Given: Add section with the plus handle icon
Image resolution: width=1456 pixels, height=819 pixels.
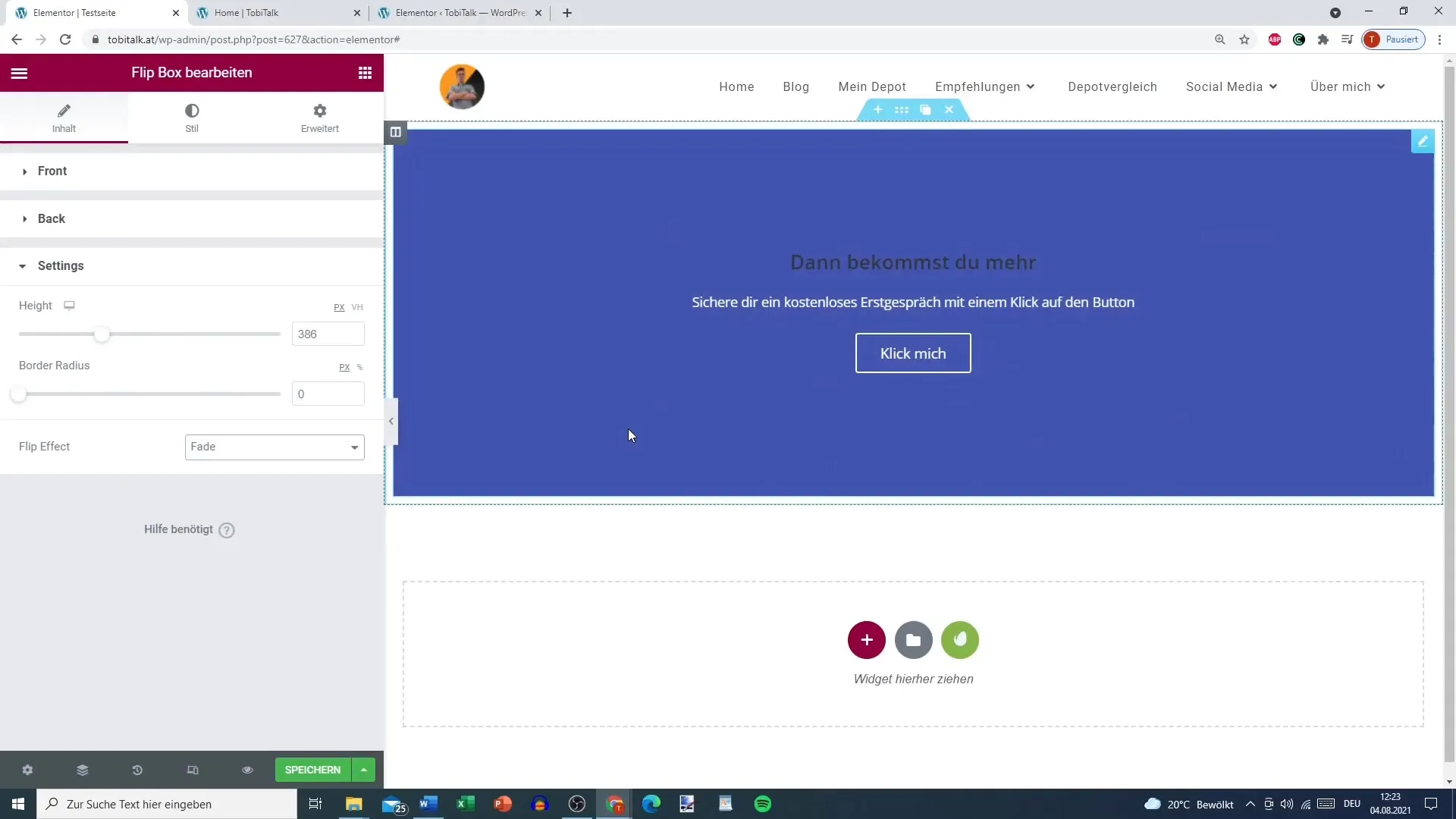Looking at the screenshot, I should click(x=877, y=110).
